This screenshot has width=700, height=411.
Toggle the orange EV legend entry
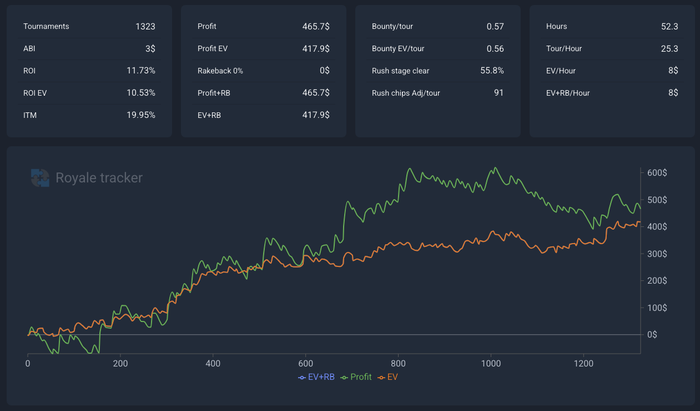(x=388, y=377)
